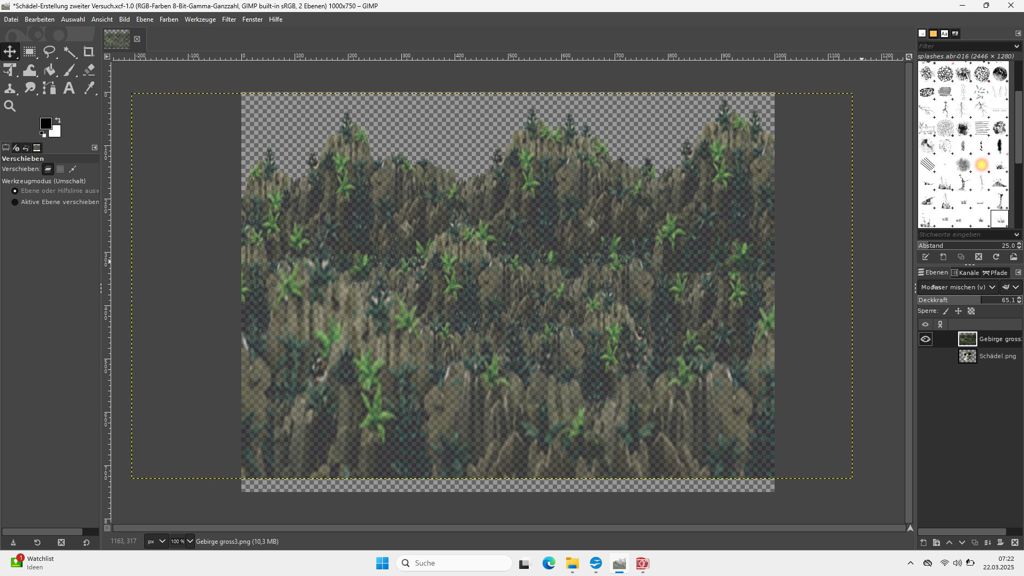Open the Filter menu
Image resolution: width=1024 pixels, height=576 pixels.
pyautogui.click(x=229, y=19)
